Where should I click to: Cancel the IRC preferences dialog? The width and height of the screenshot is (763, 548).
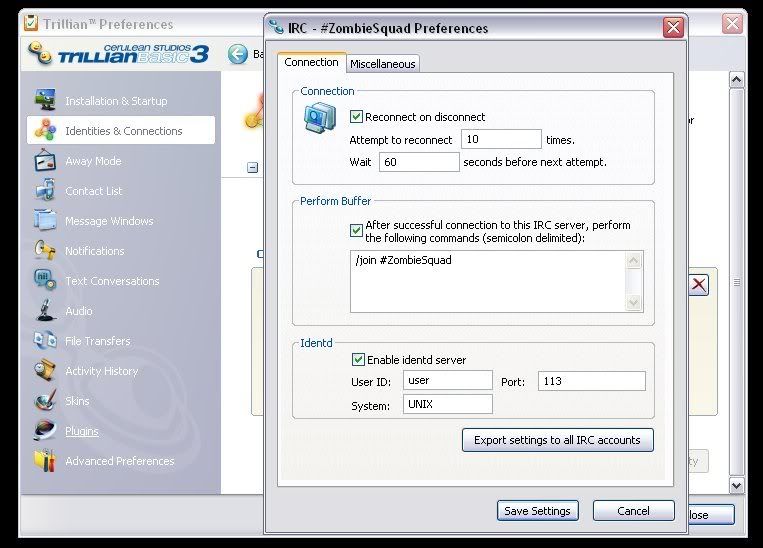pyautogui.click(x=634, y=511)
